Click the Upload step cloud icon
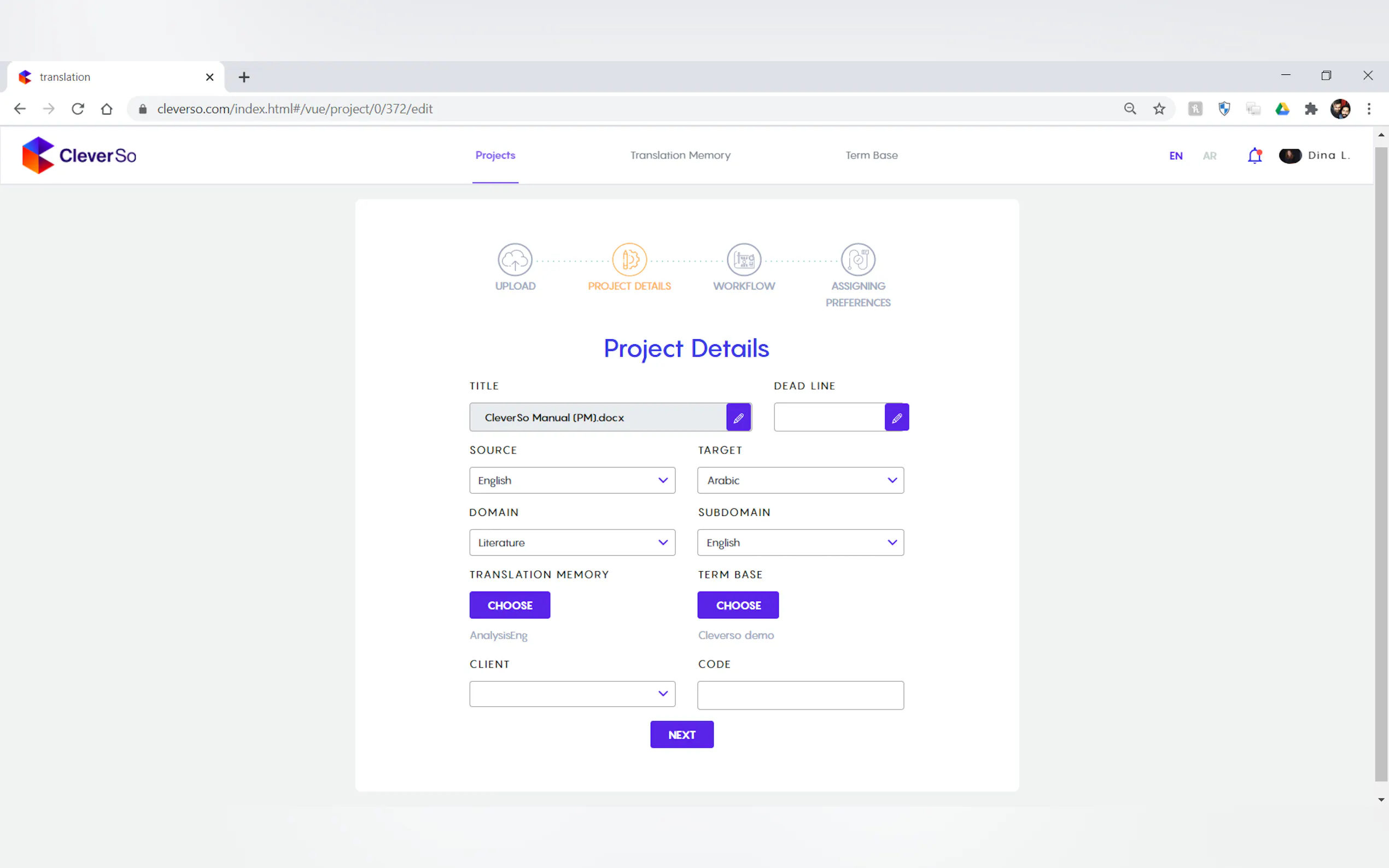Viewport: 1389px width, 868px height. point(515,260)
